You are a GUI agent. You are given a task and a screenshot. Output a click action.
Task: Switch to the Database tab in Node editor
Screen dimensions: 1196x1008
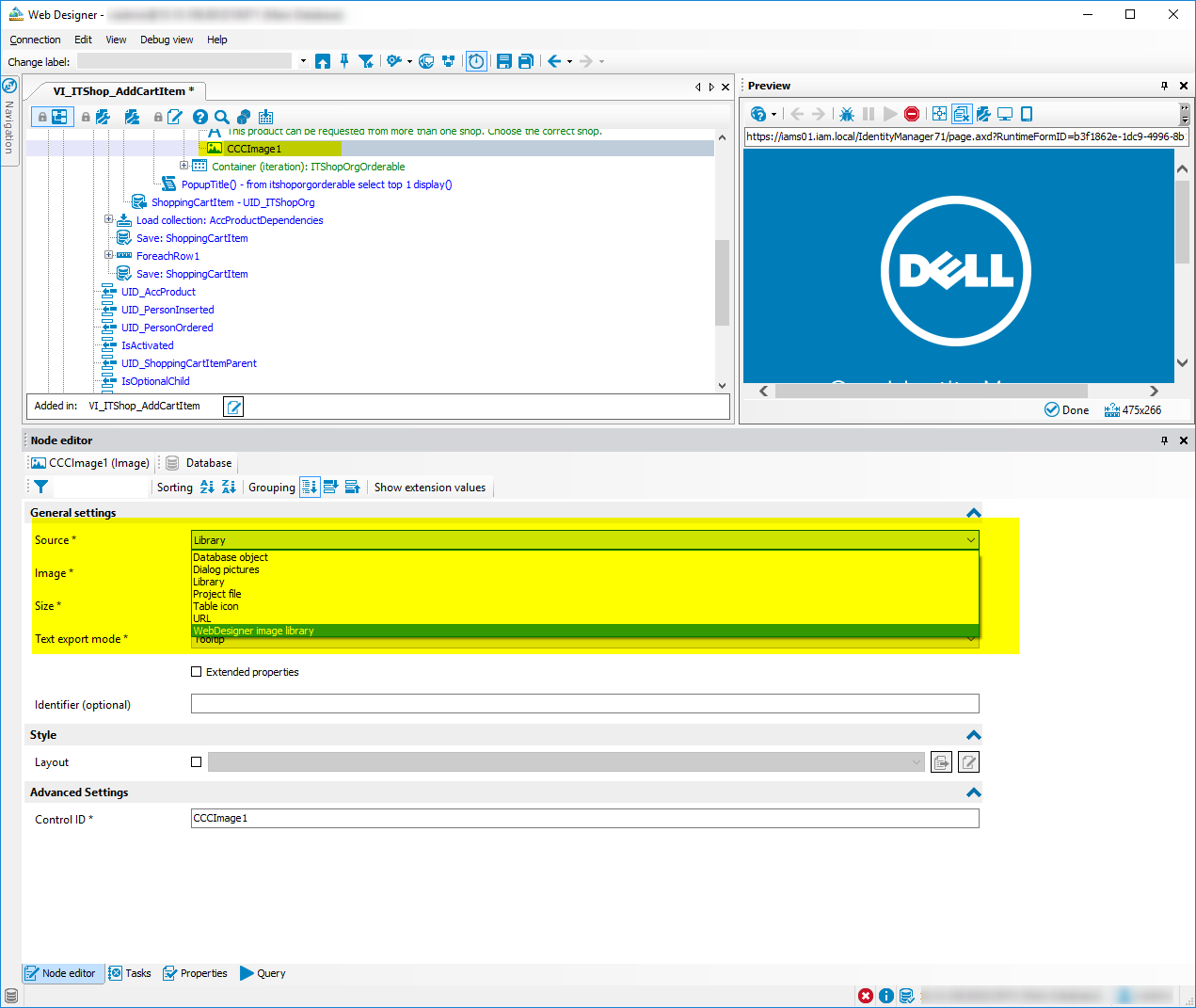[199, 463]
